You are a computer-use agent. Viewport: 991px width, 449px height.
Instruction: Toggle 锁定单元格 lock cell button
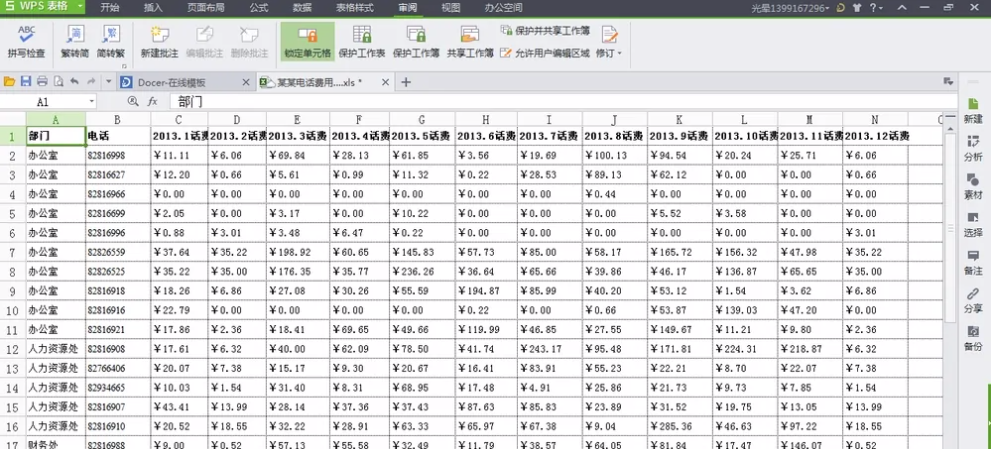pos(308,42)
